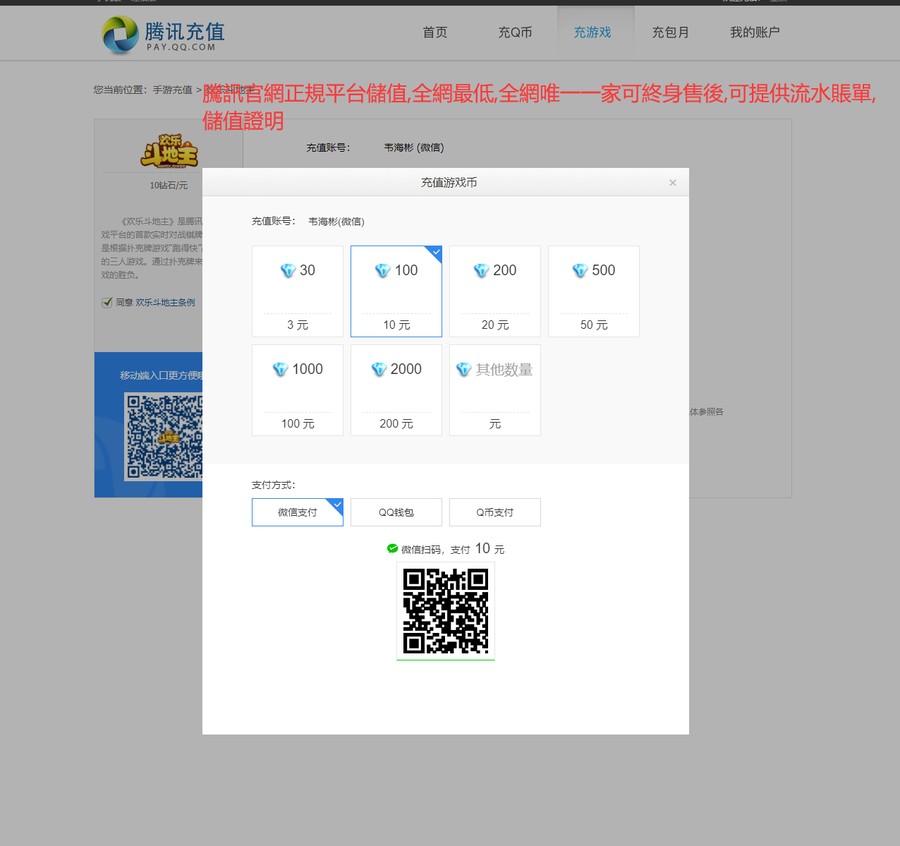The width and height of the screenshot is (900, 846).
Task: Choose Q币支付 payment method
Action: (495, 512)
